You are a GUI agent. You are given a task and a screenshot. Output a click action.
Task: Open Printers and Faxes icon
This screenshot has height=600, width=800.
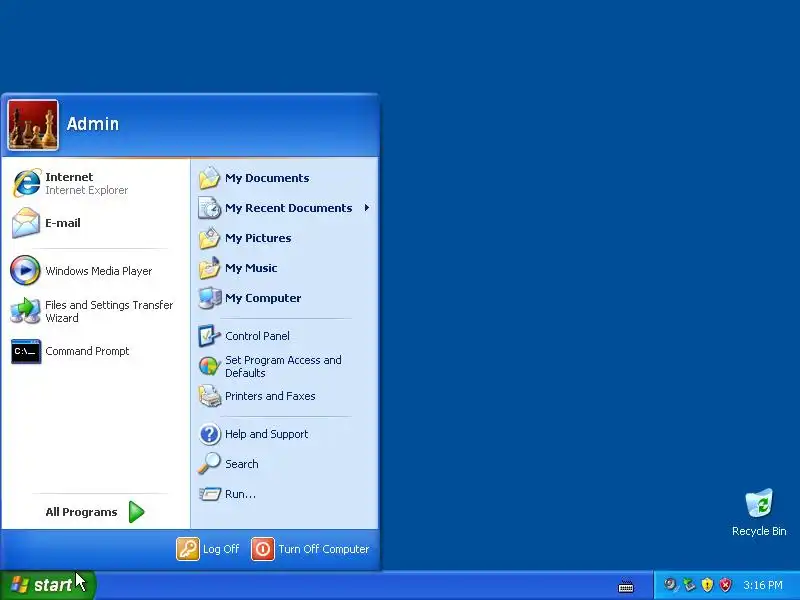coord(210,396)
